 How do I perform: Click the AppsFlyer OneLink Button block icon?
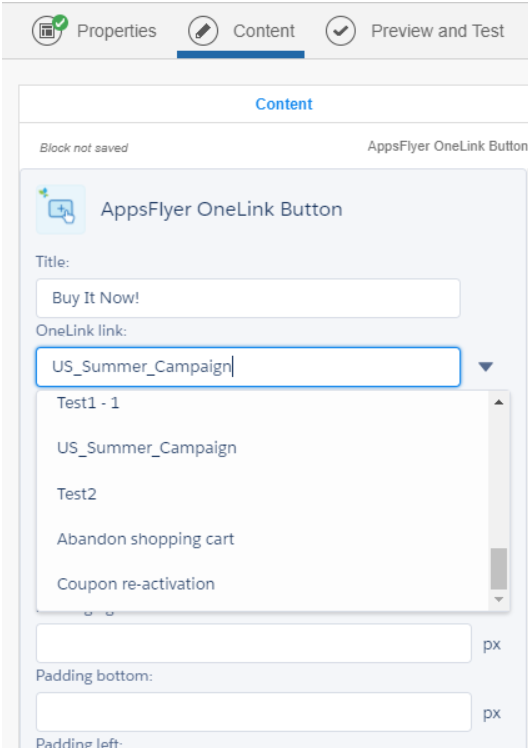click(61, 209)
